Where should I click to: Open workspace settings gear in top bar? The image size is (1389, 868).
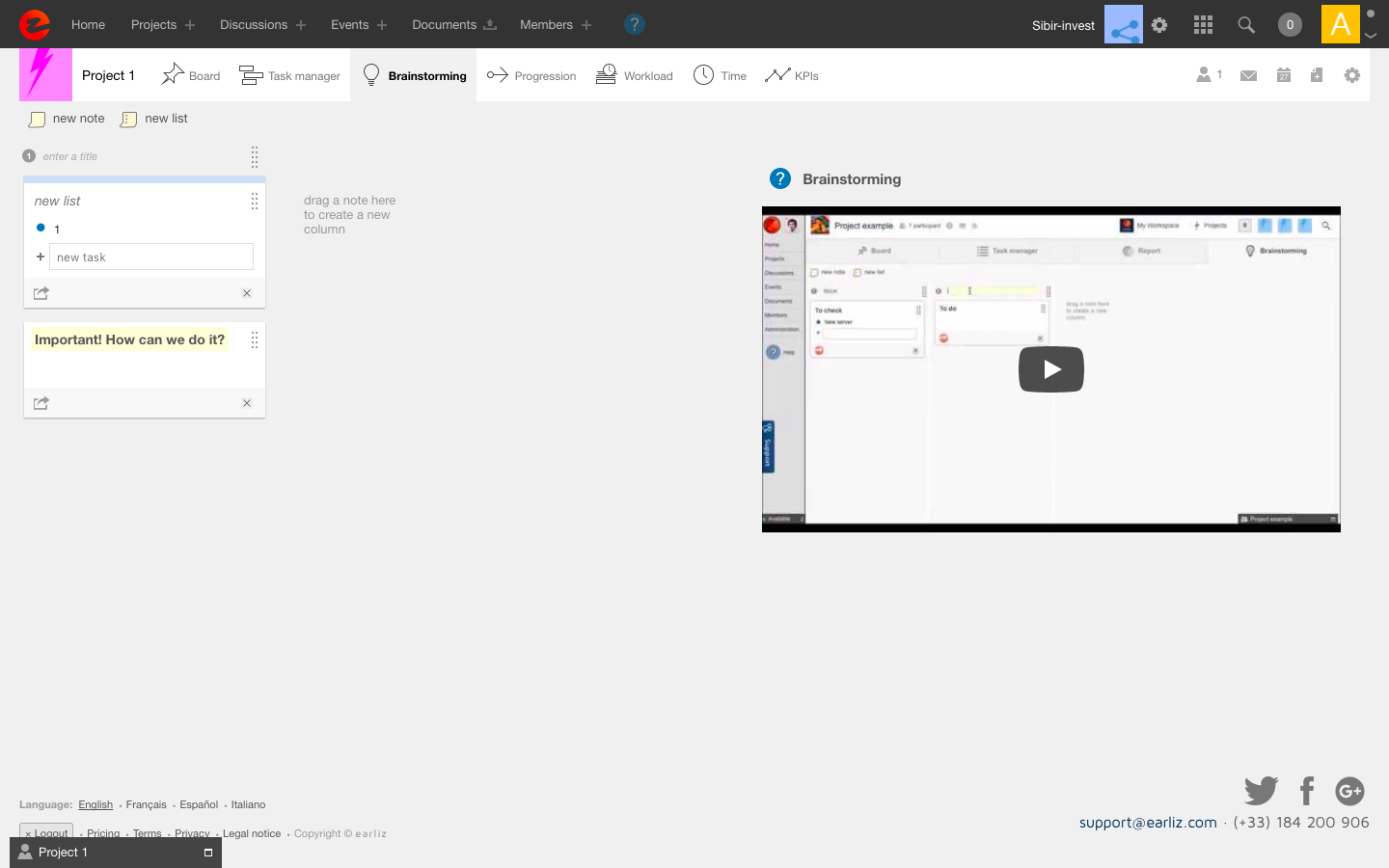1159,25
